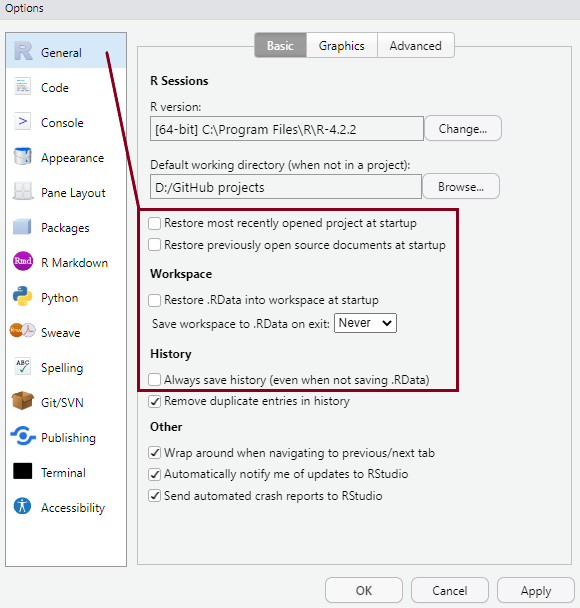Select the Console label in sidebar
The height and width of the screenshot is (608, 580).
pyautogui.click(x=62, y=123)
